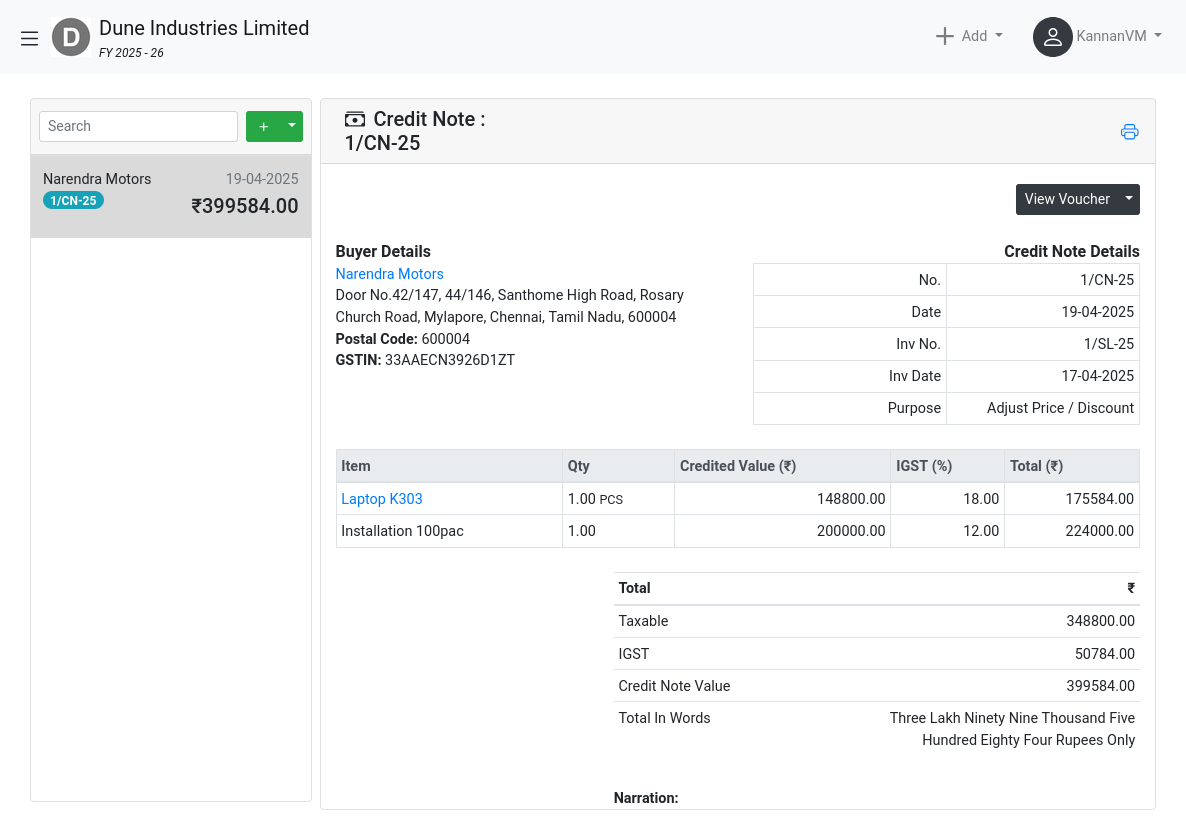Image resolution: width=1186 pixels, height=837 pixels.
Task: Click the print credit note icon
Action: click(1129, 132)
